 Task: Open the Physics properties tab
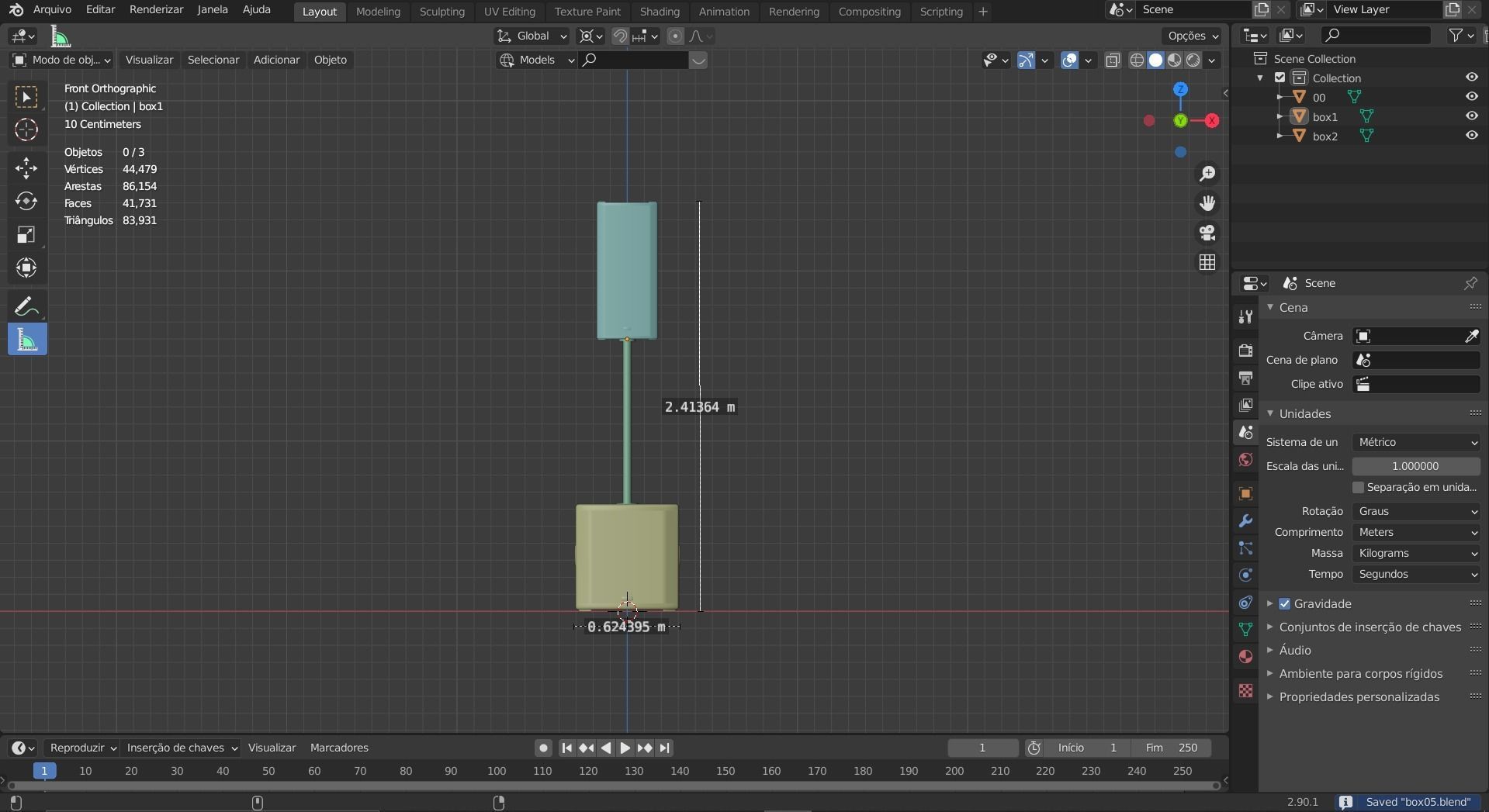tap(1245, 575)
